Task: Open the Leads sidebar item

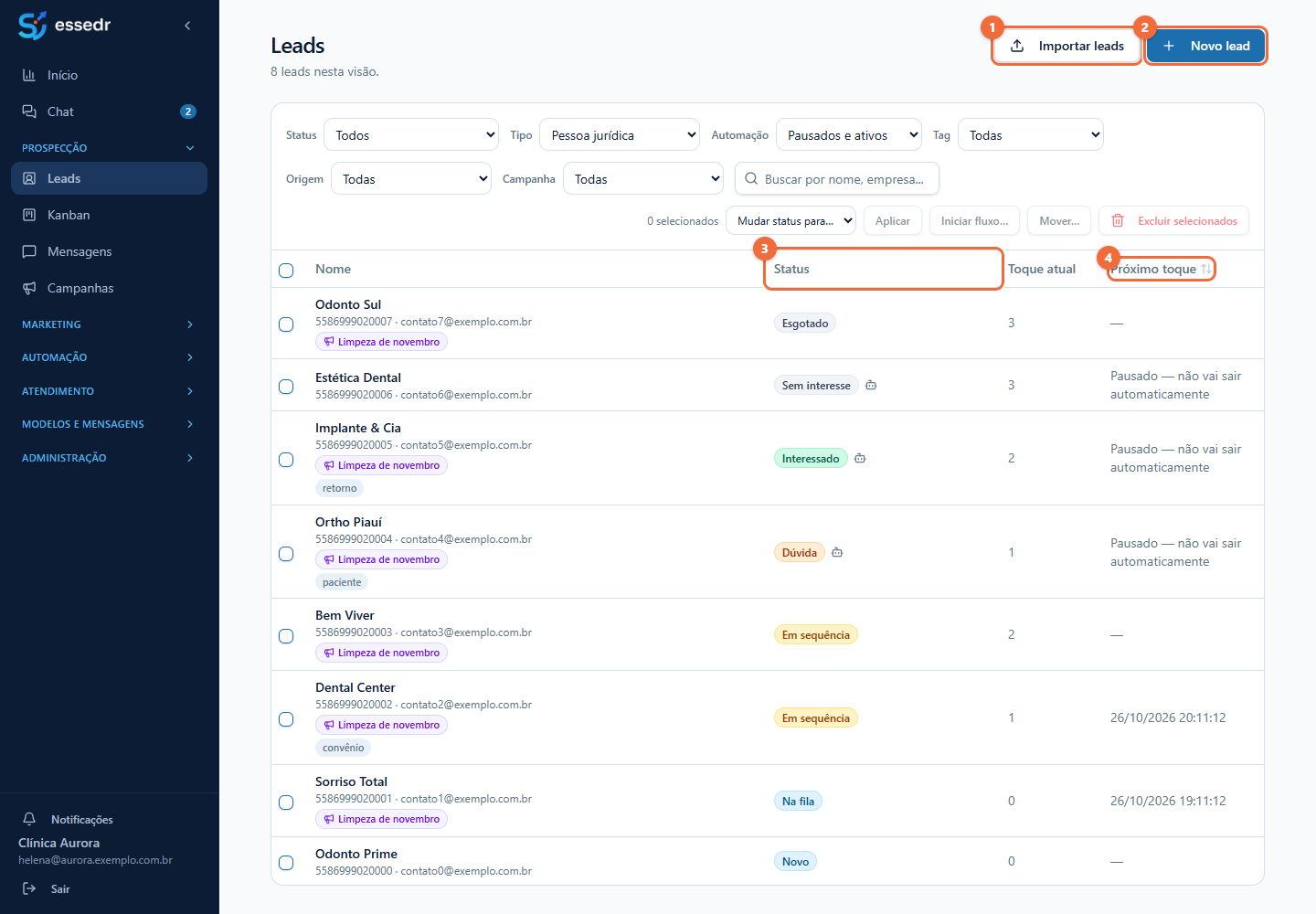Action: (110, 178)
